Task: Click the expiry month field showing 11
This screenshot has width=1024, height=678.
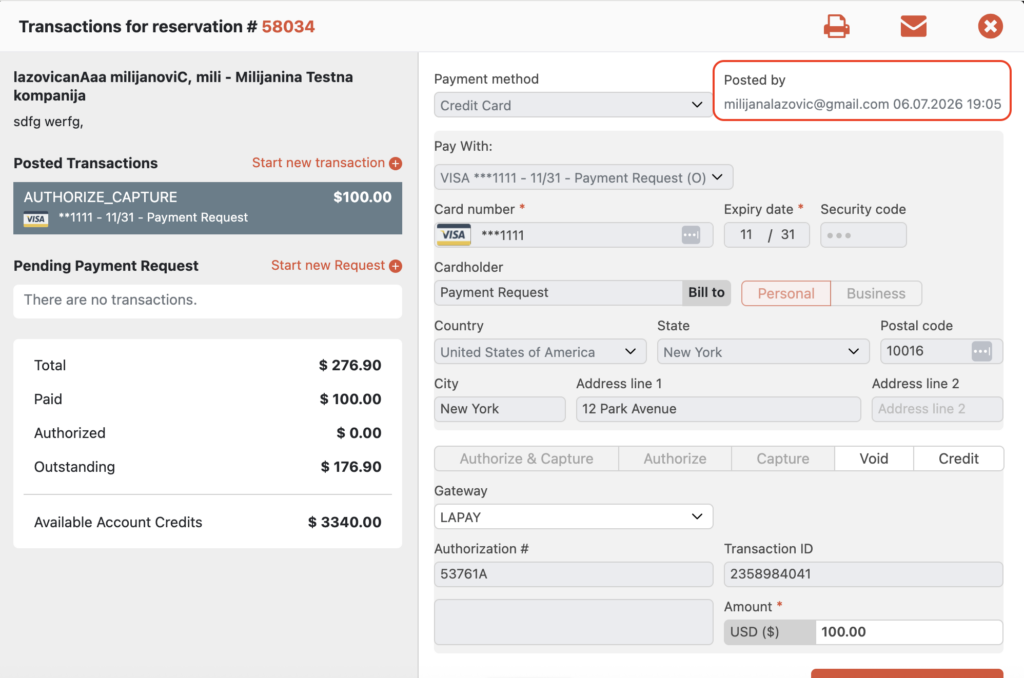Action: (x=746, y=234)
